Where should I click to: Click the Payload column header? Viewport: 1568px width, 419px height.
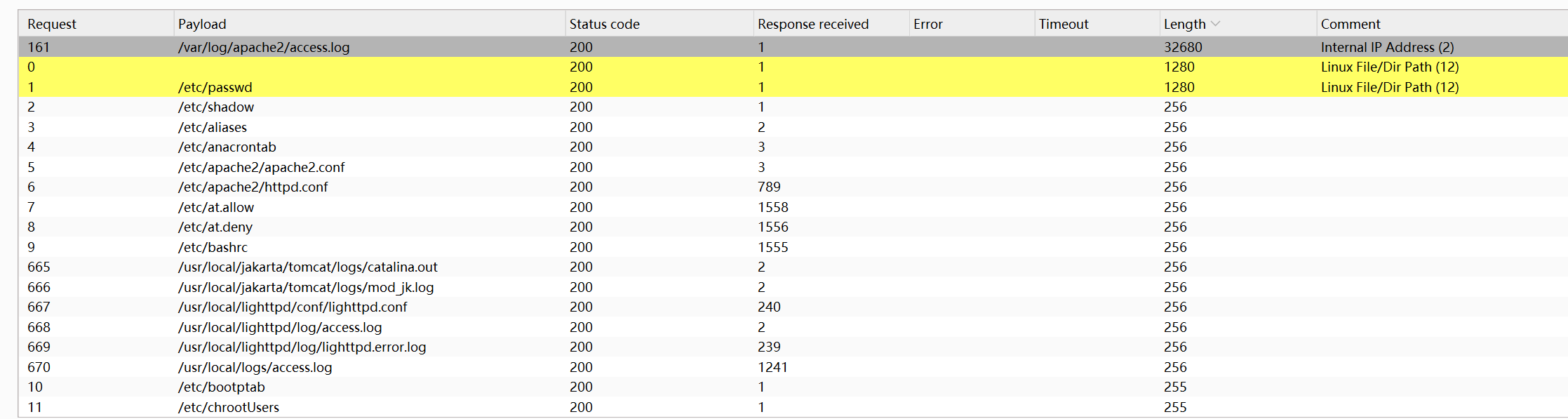coord(202,24)
